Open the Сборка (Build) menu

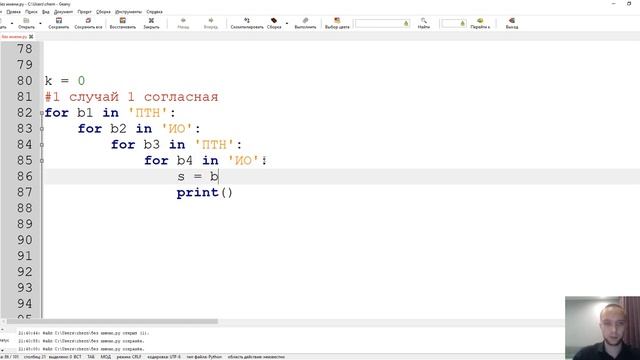(x=103, y=12)
